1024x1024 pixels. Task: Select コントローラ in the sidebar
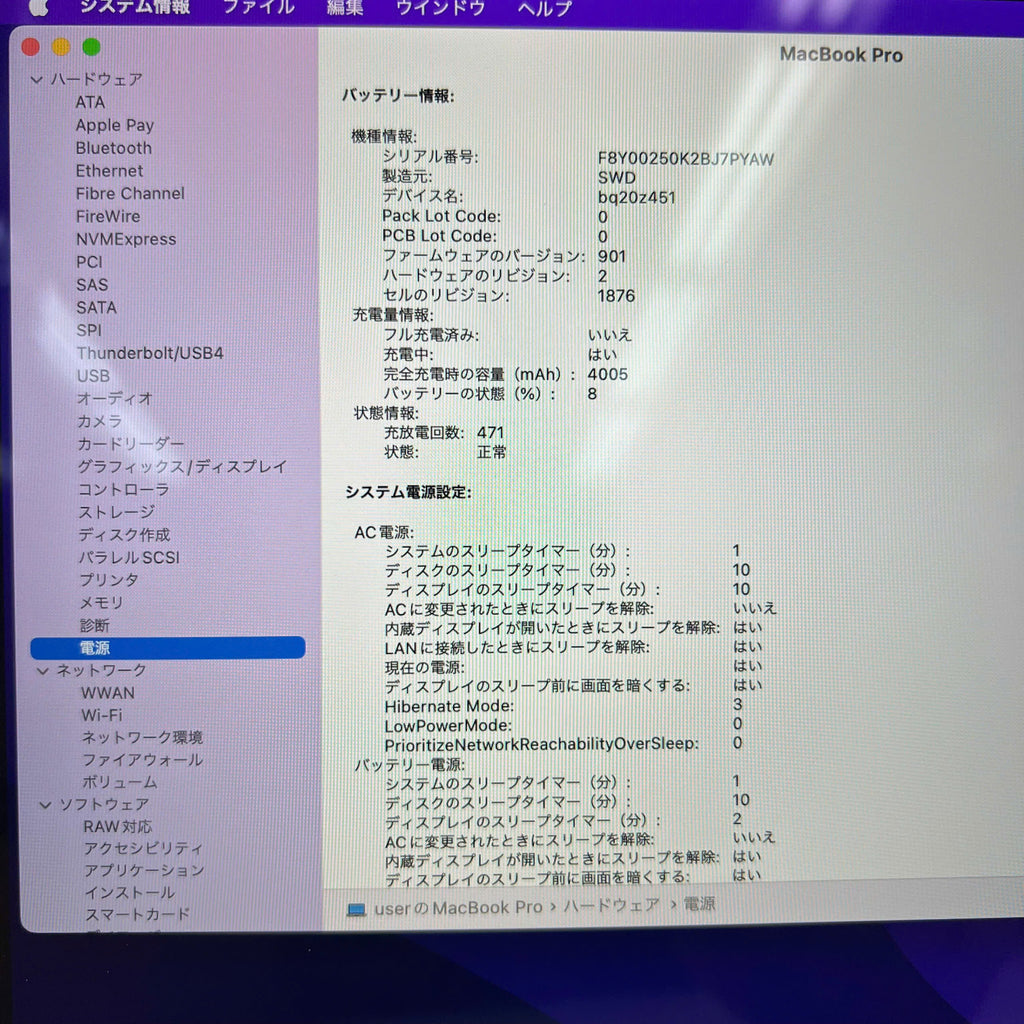click(x=124, y=490)
